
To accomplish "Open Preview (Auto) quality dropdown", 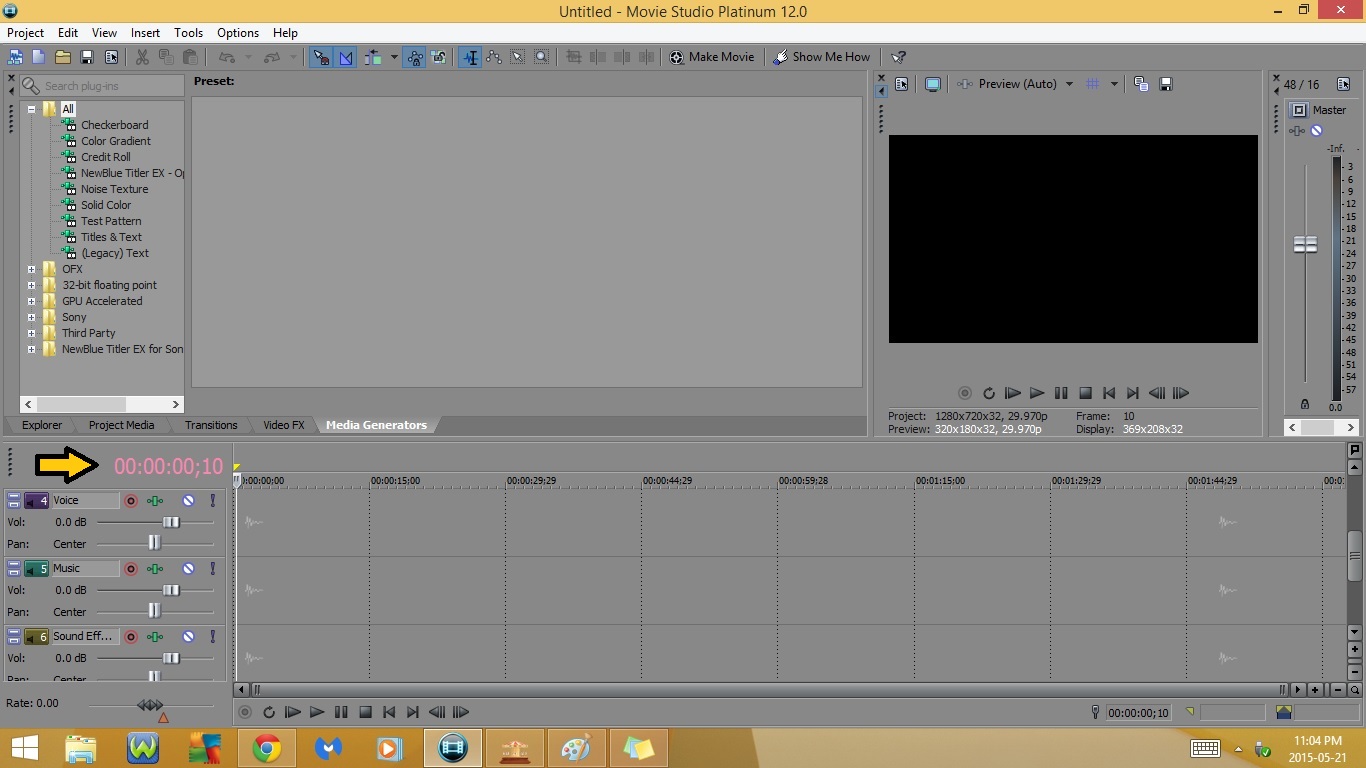I will [x=1069, y=84].
